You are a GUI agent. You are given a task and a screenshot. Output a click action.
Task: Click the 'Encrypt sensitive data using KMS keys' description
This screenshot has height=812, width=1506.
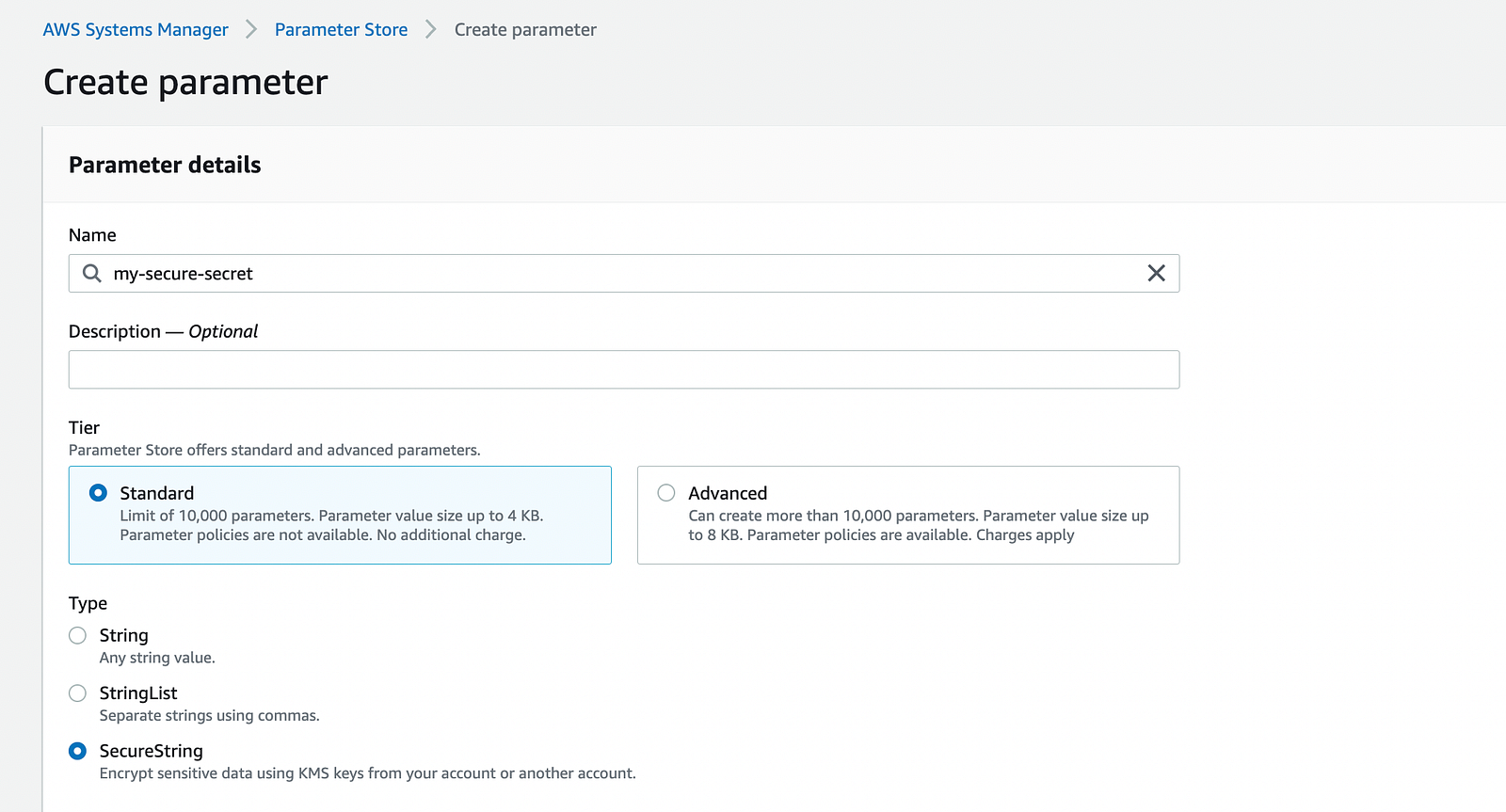click(367, 773)
